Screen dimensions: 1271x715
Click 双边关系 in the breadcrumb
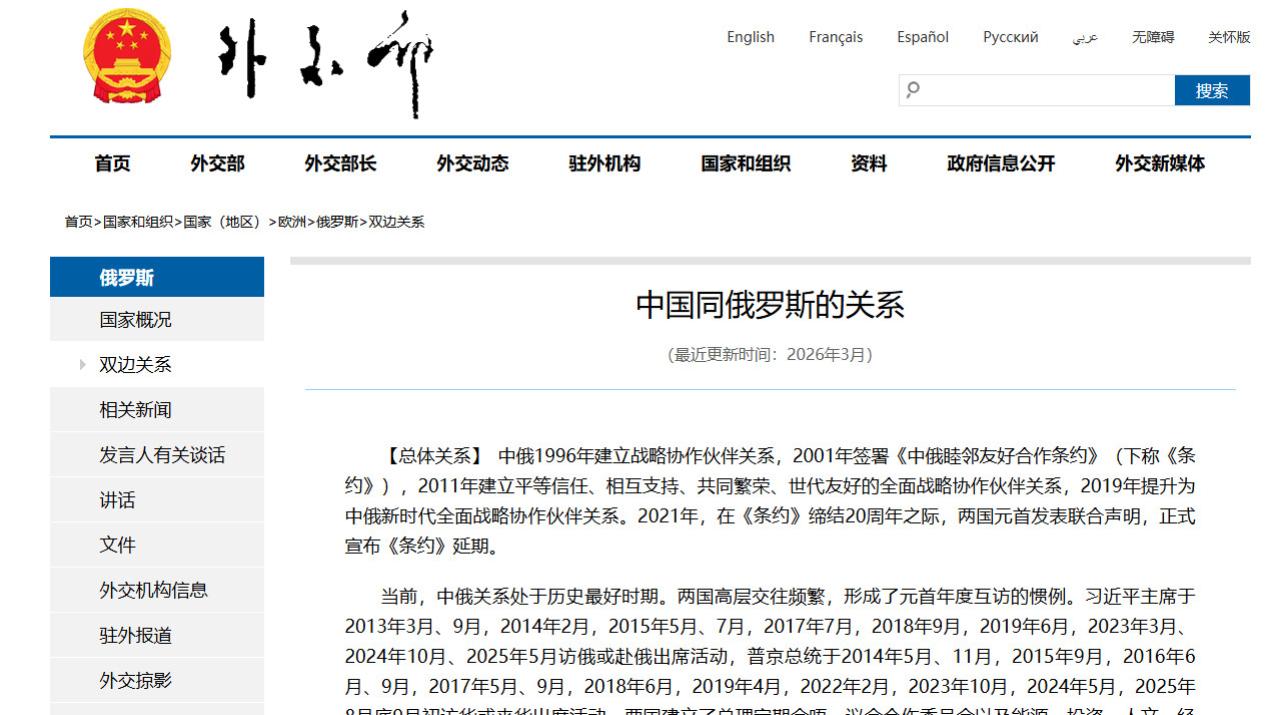point(396,222)
